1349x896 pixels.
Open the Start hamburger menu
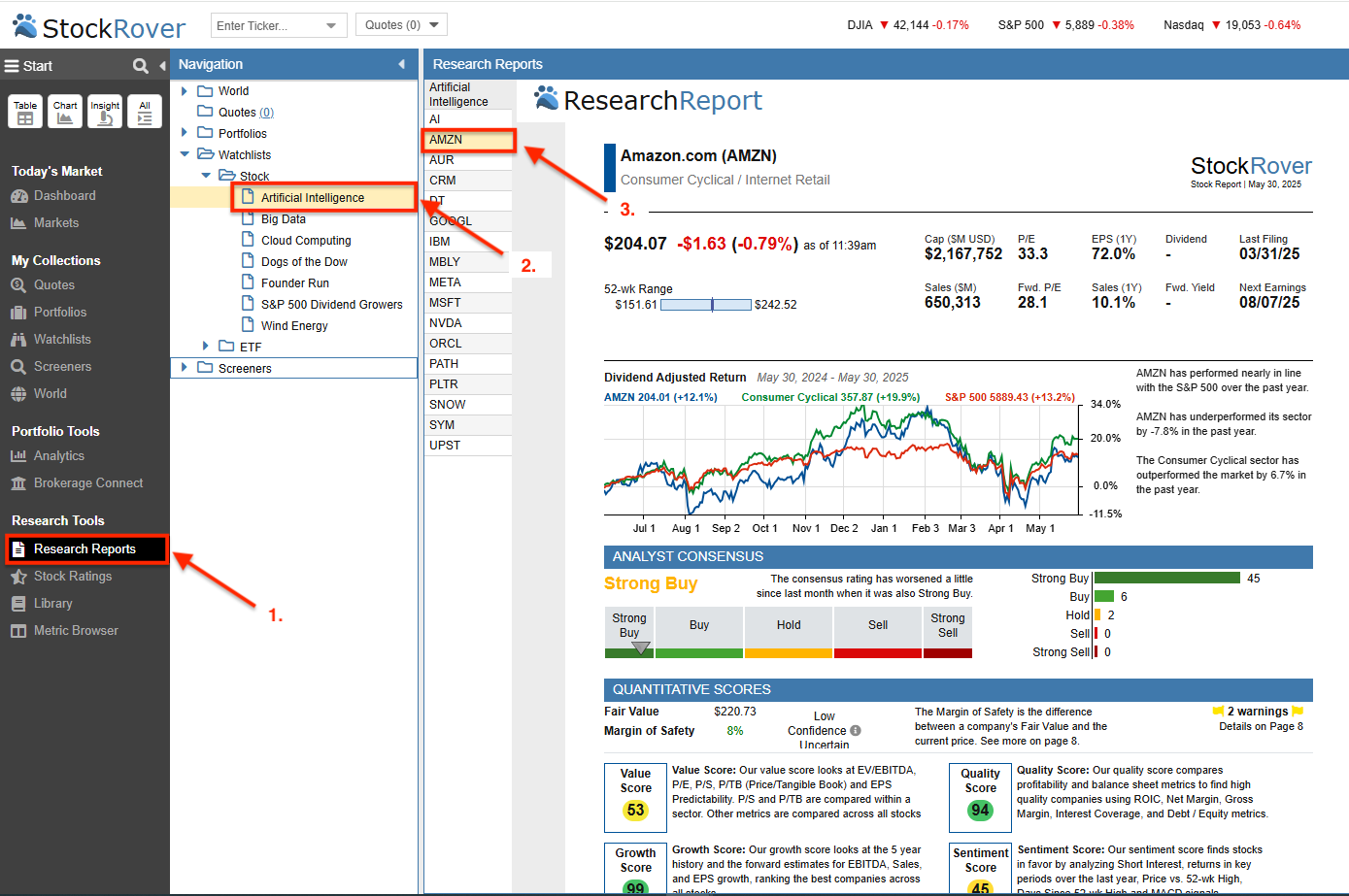[x=12, y=66]
